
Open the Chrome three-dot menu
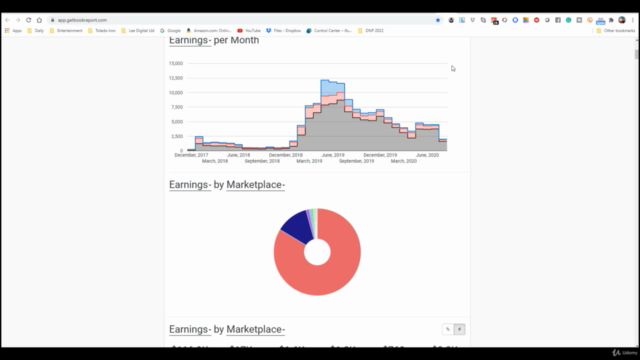point(633,20)
